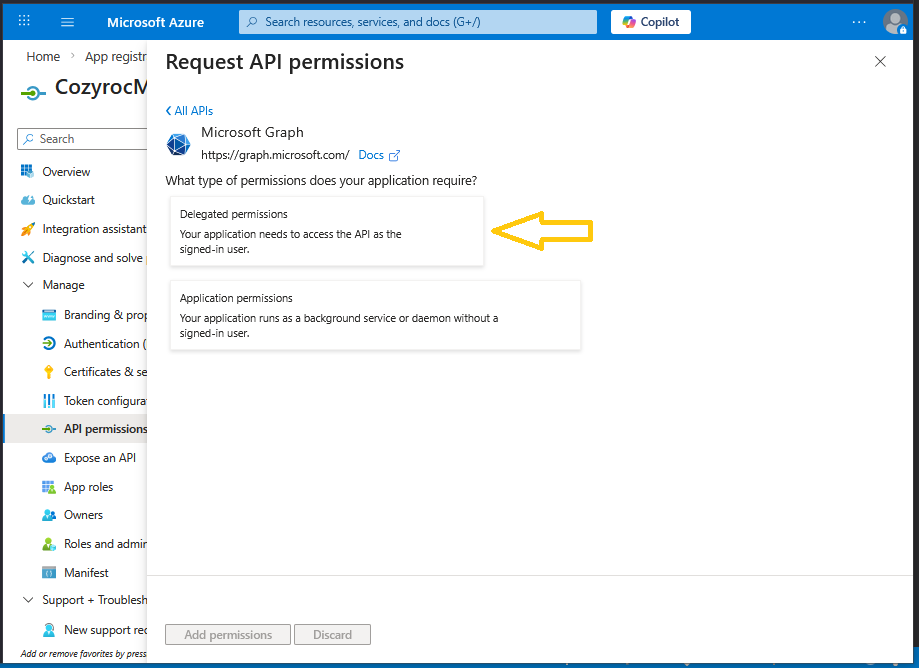Viewport: 919px width, 668px height.
Task: Click the user account avatar
Action: [894, 22]
